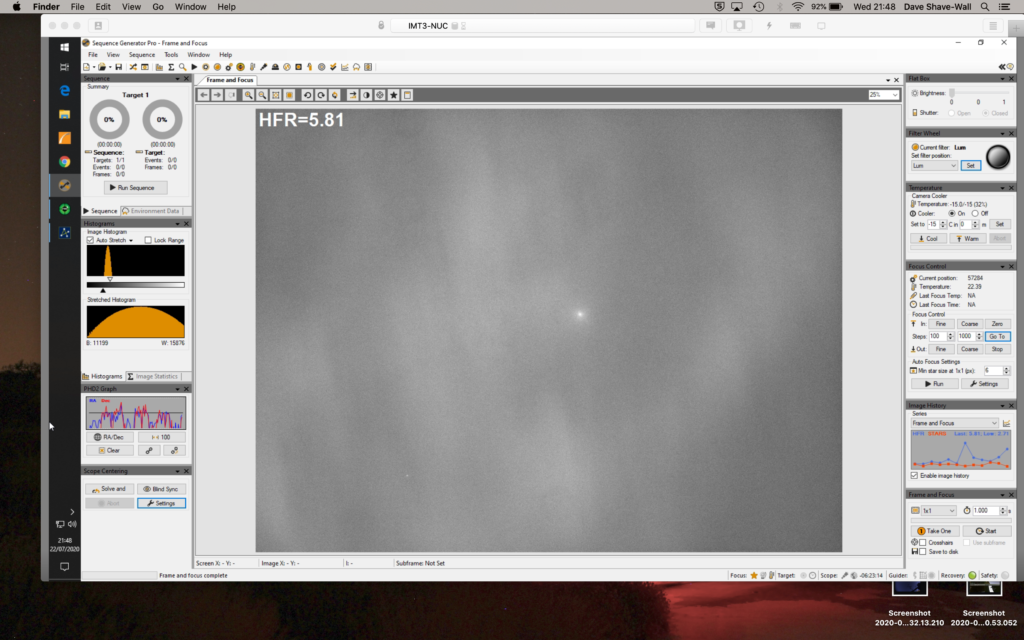1024x640 pixels.
Task: Click the main toolbar magnifier search icon
Action: [182, 67]
